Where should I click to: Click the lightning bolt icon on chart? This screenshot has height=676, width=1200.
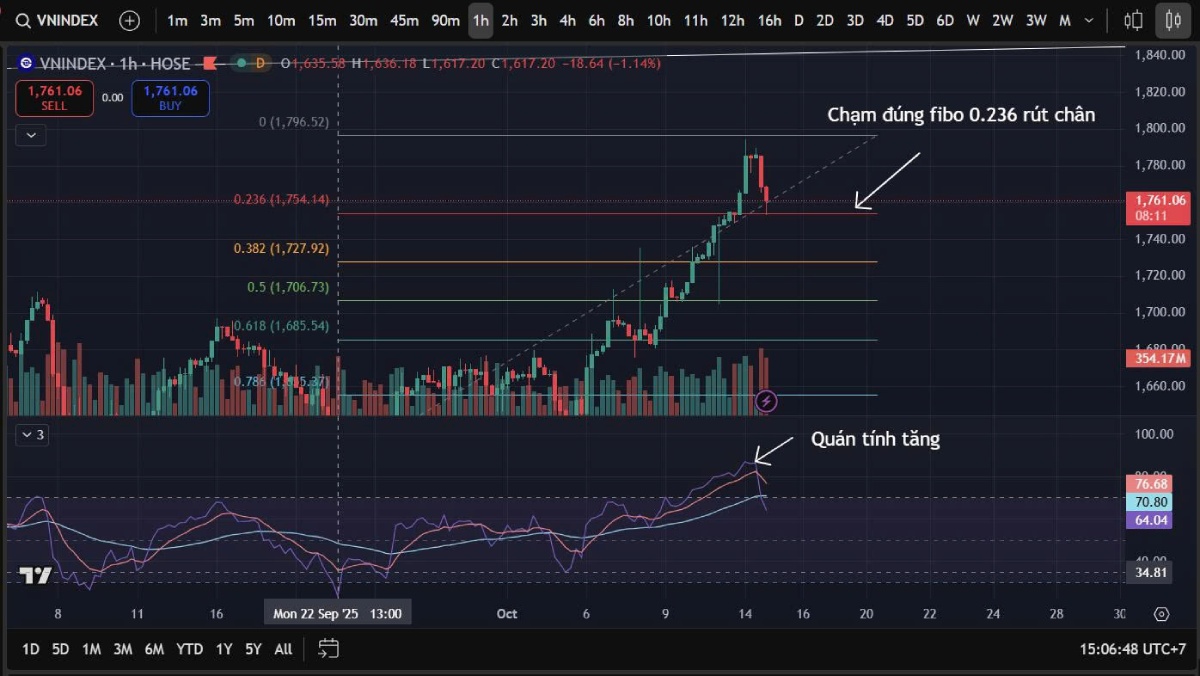click(766, 401)
